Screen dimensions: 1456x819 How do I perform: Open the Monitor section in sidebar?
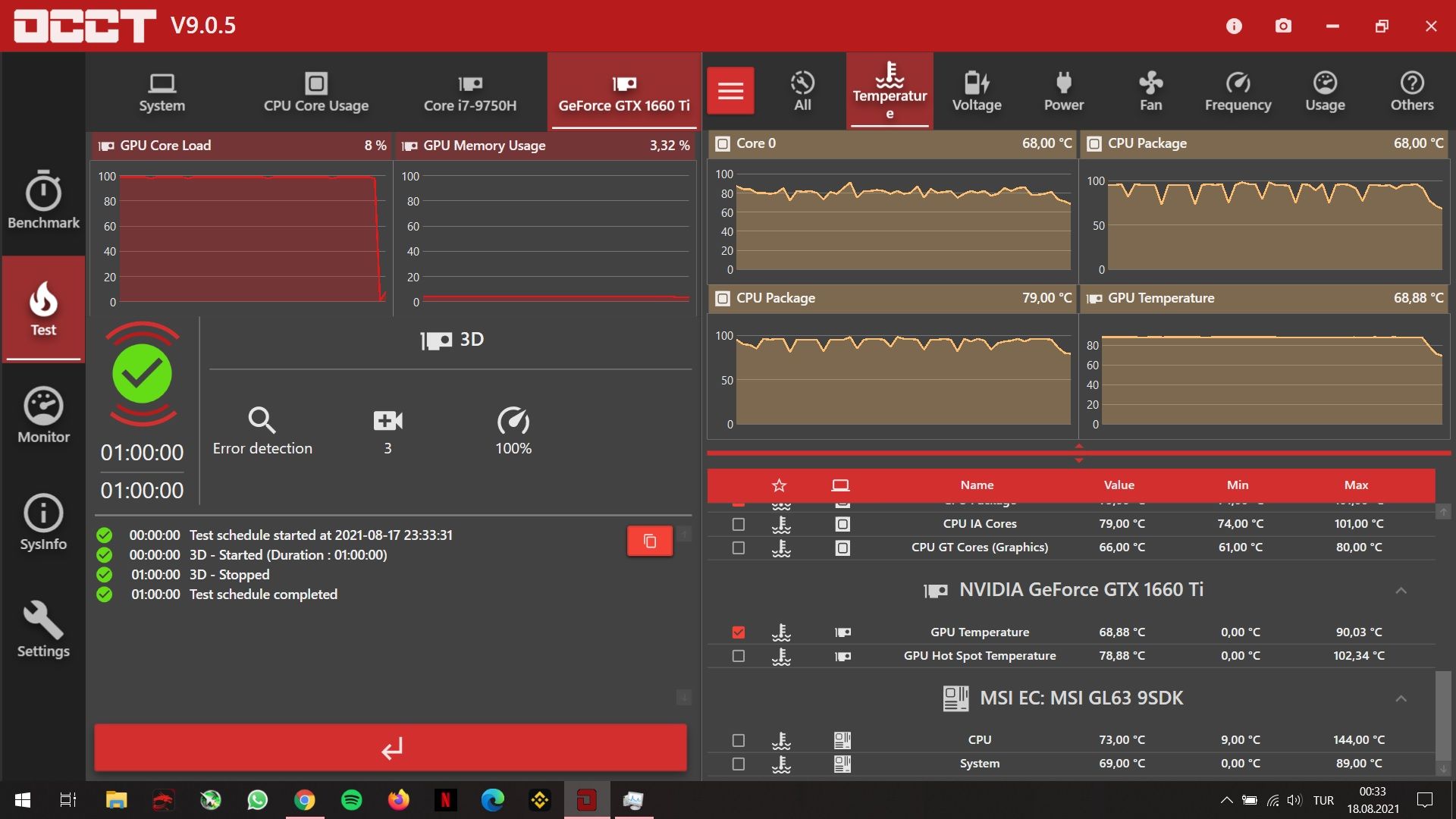(x=43, y=416)
